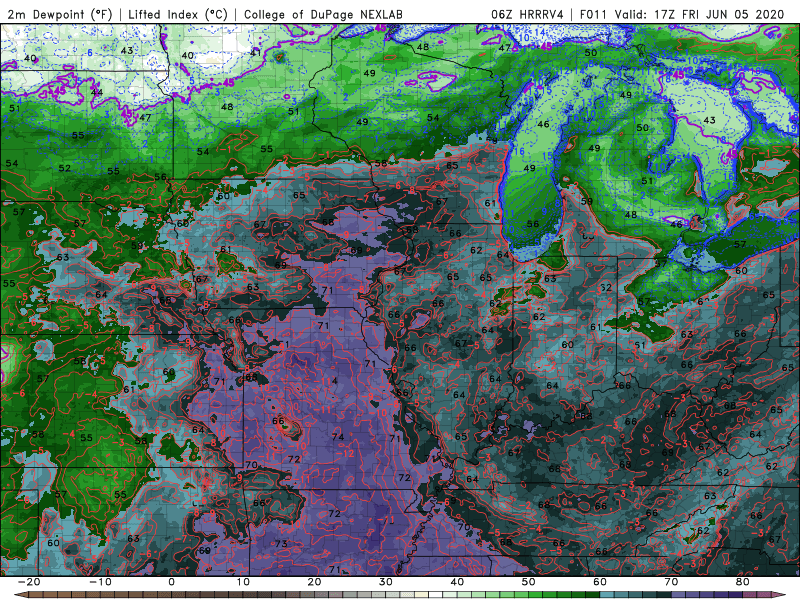Click the "-20" colorbar label
Viewport: 800px width, 600px height.
[28, 582]
